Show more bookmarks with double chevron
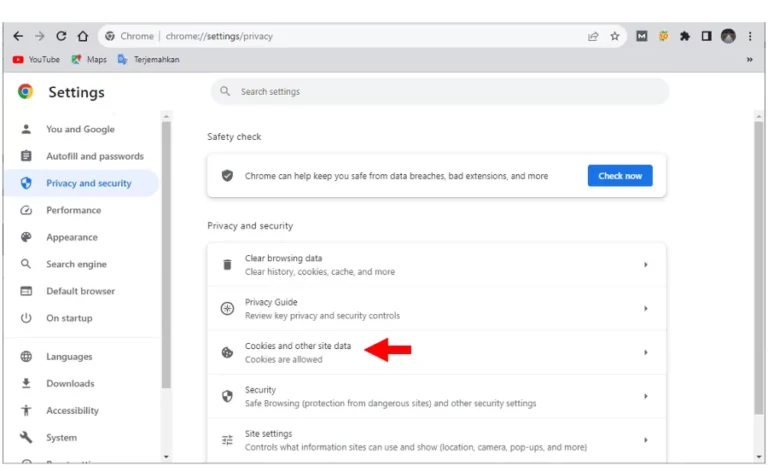 [x=749, y=59]
